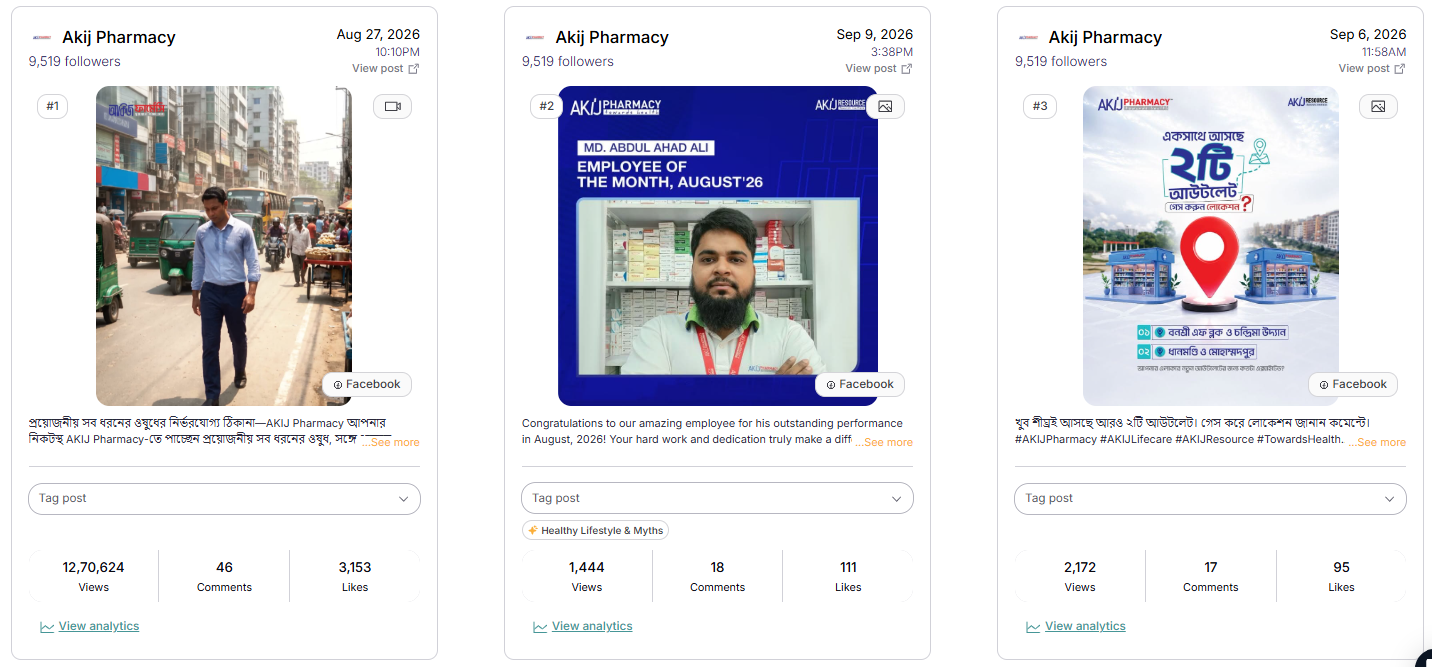
Task: Click the Healthy Lifestyle & Myths tag chip
Action: (595, 531)
